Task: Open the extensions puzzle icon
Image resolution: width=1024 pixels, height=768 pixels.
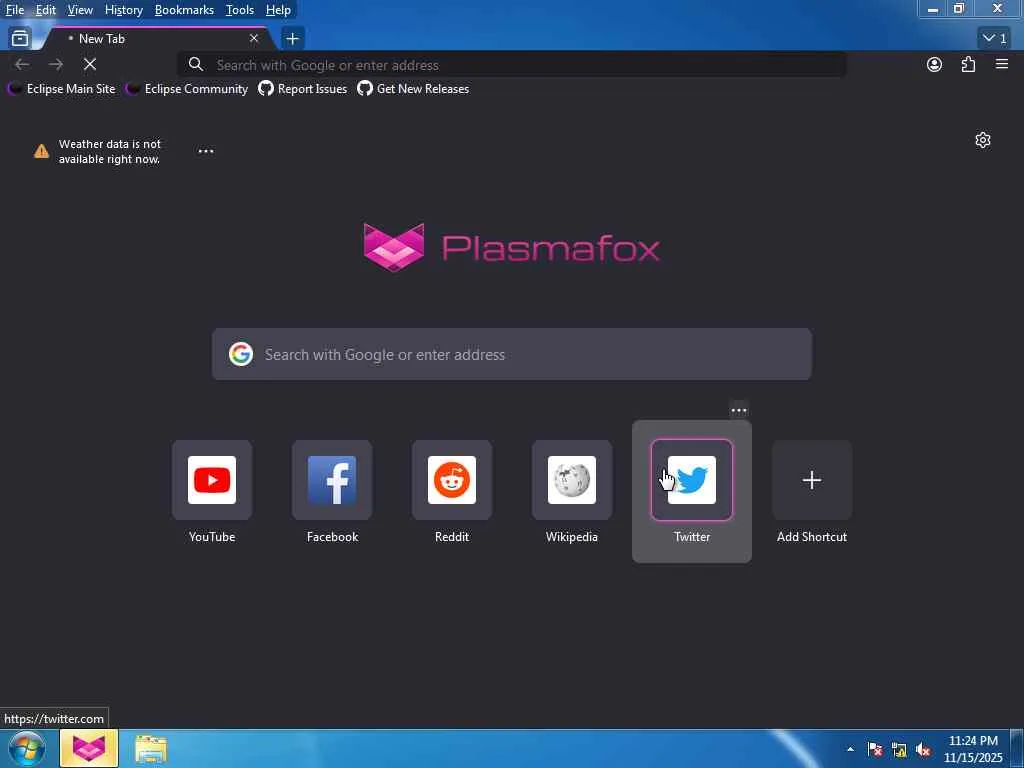Action: click(x=968, y=64)
